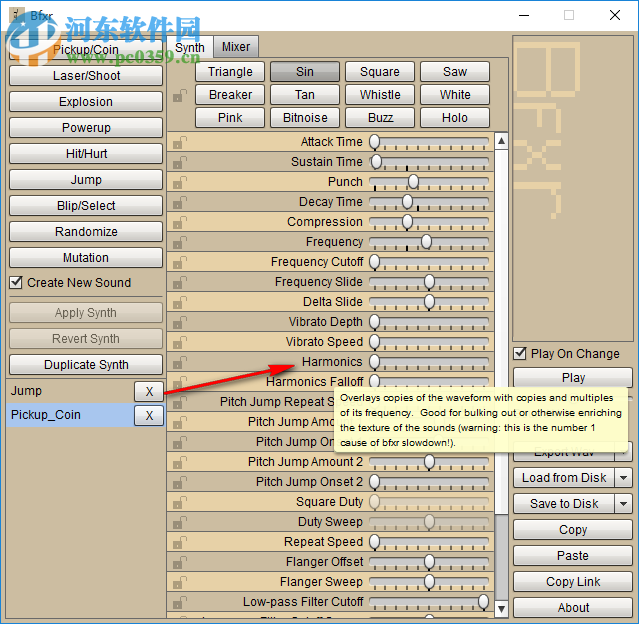Open Save to Disk dropdown arrow
Image resolution: width=639 pixels, height=624 pixels.
point(624,504)
